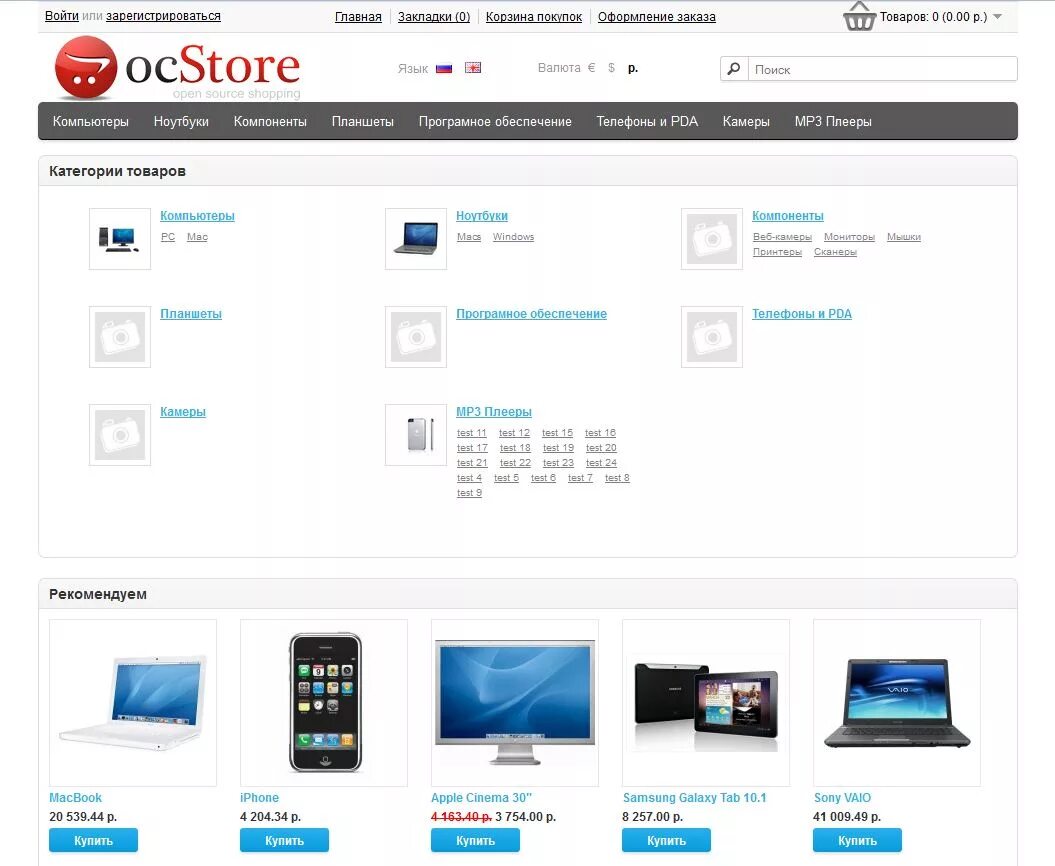Viewport: 1055px width, 866px height.
Task: Open MP3 Плееры category thumbnail
Action: coord(416,435)
